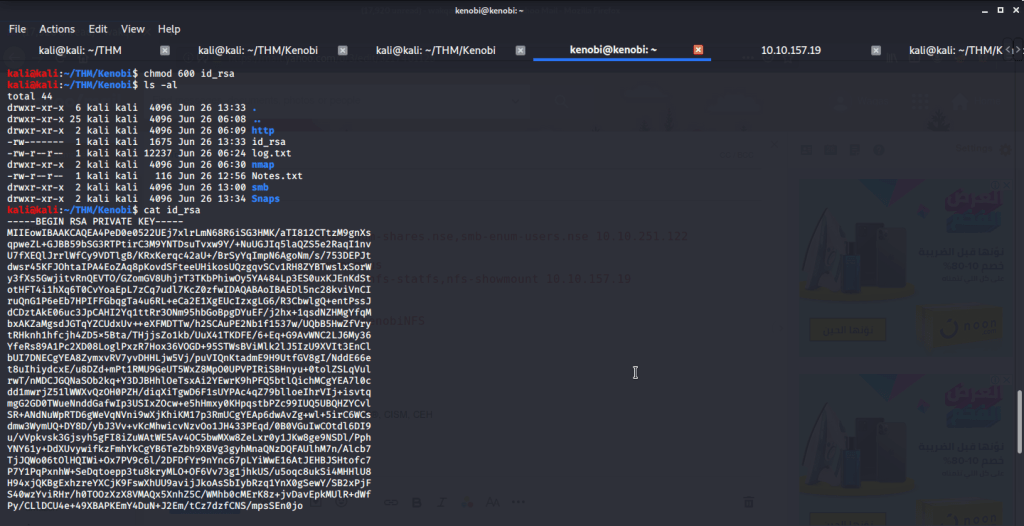The width and height of the screenshot is (1024, 526).
Task: Show the Help menu
Action: click(169, 29)
